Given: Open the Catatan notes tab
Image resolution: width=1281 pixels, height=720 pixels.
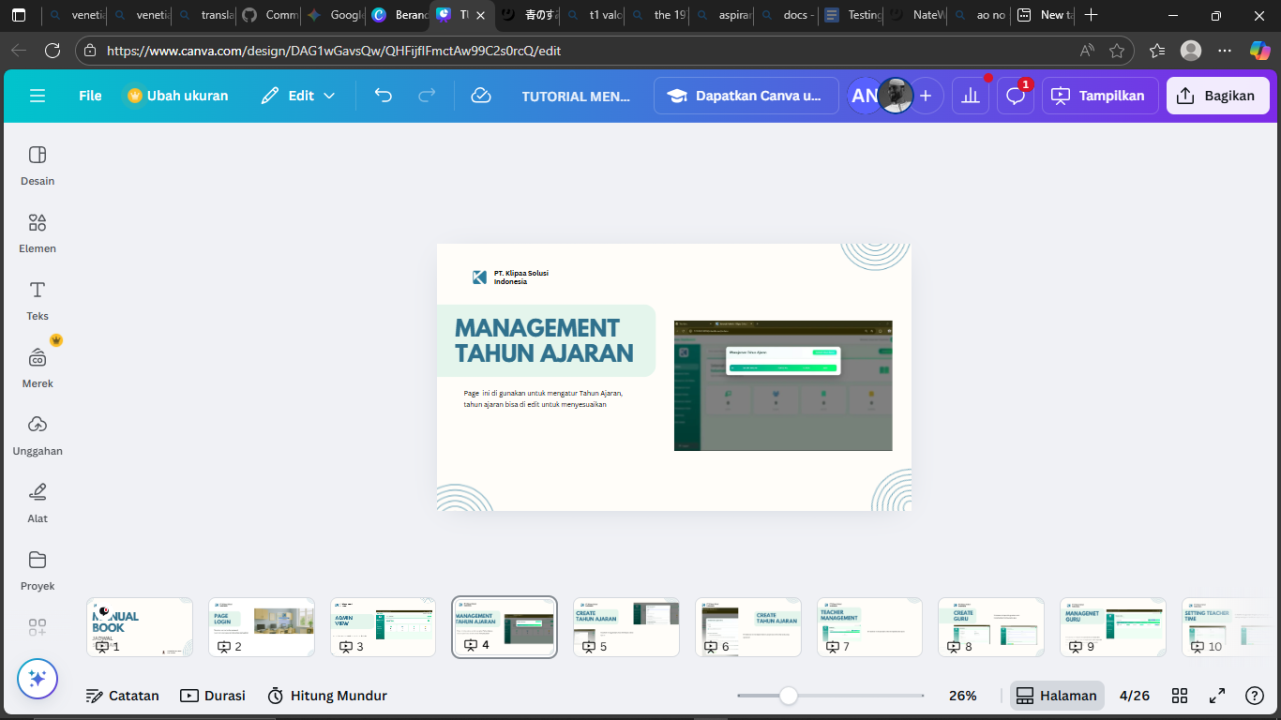Looking at the screenshot, I should click(122, 696).
